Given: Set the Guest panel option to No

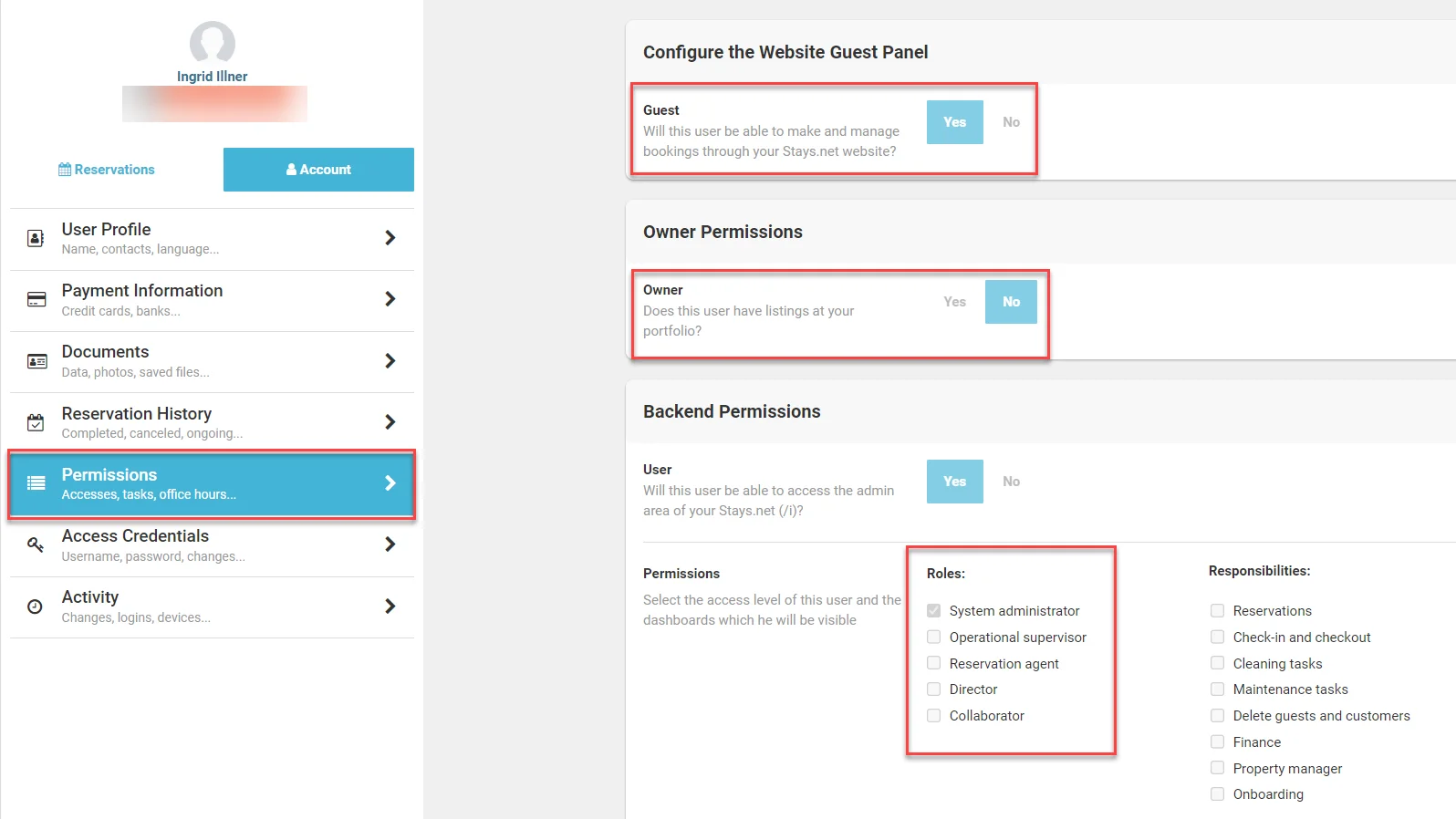Looking at the screenshot, I should pyautogui.click(x=1011, y=122).
